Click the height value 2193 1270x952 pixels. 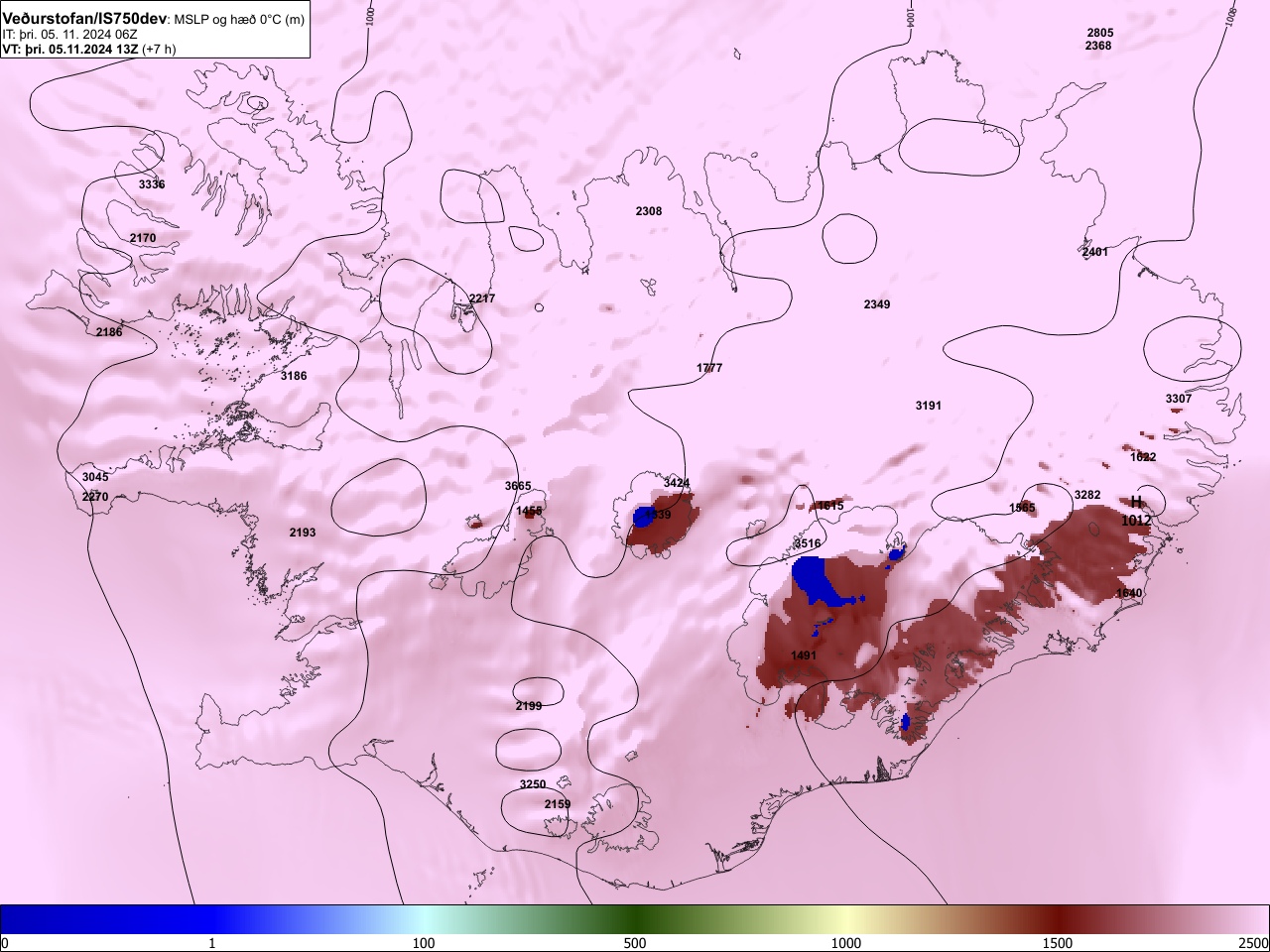(x=303, y=533)
